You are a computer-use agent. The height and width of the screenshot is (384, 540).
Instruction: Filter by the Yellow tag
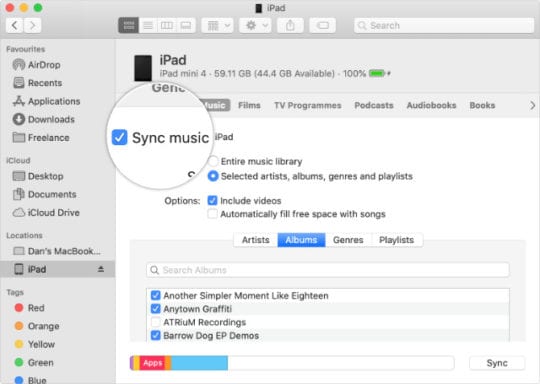point(35,344)
